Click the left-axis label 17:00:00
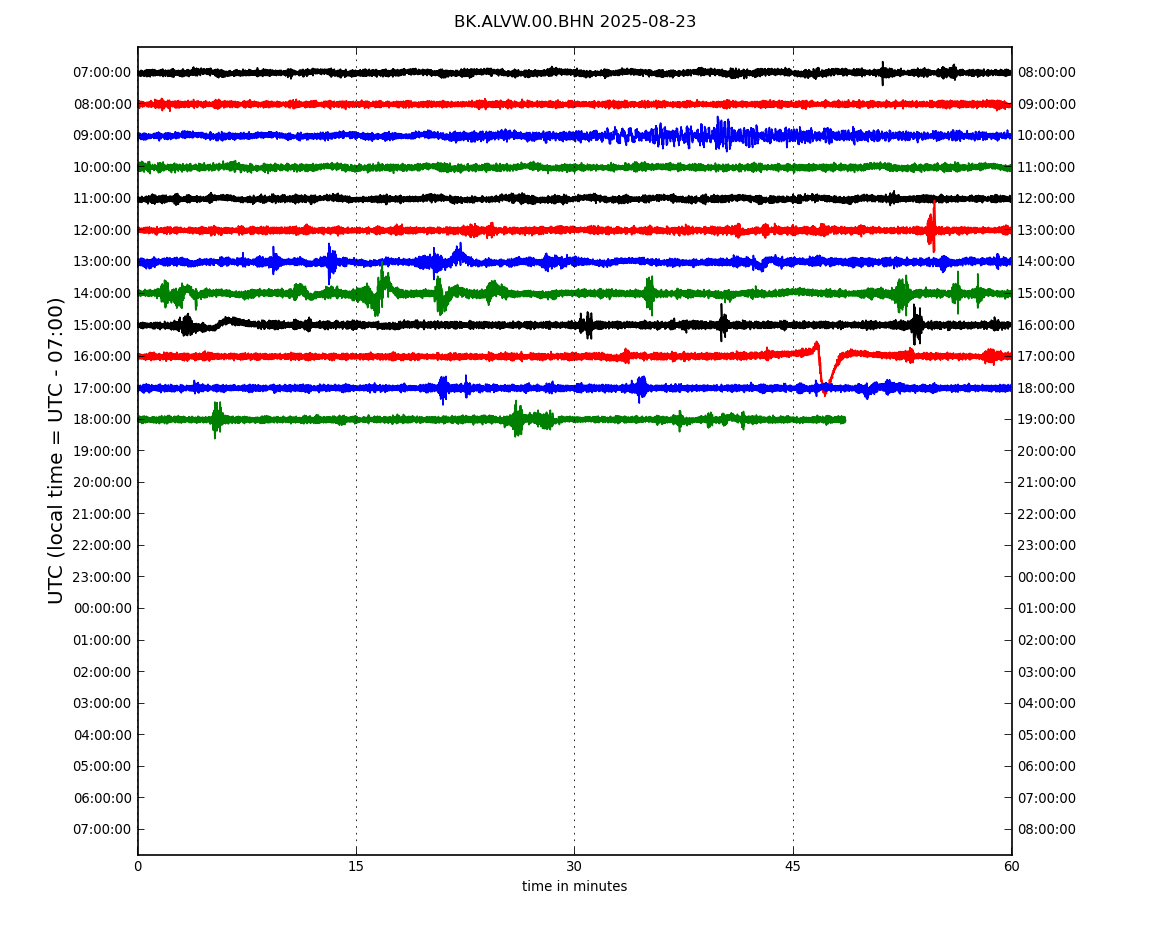 click(x=102, y=388)
